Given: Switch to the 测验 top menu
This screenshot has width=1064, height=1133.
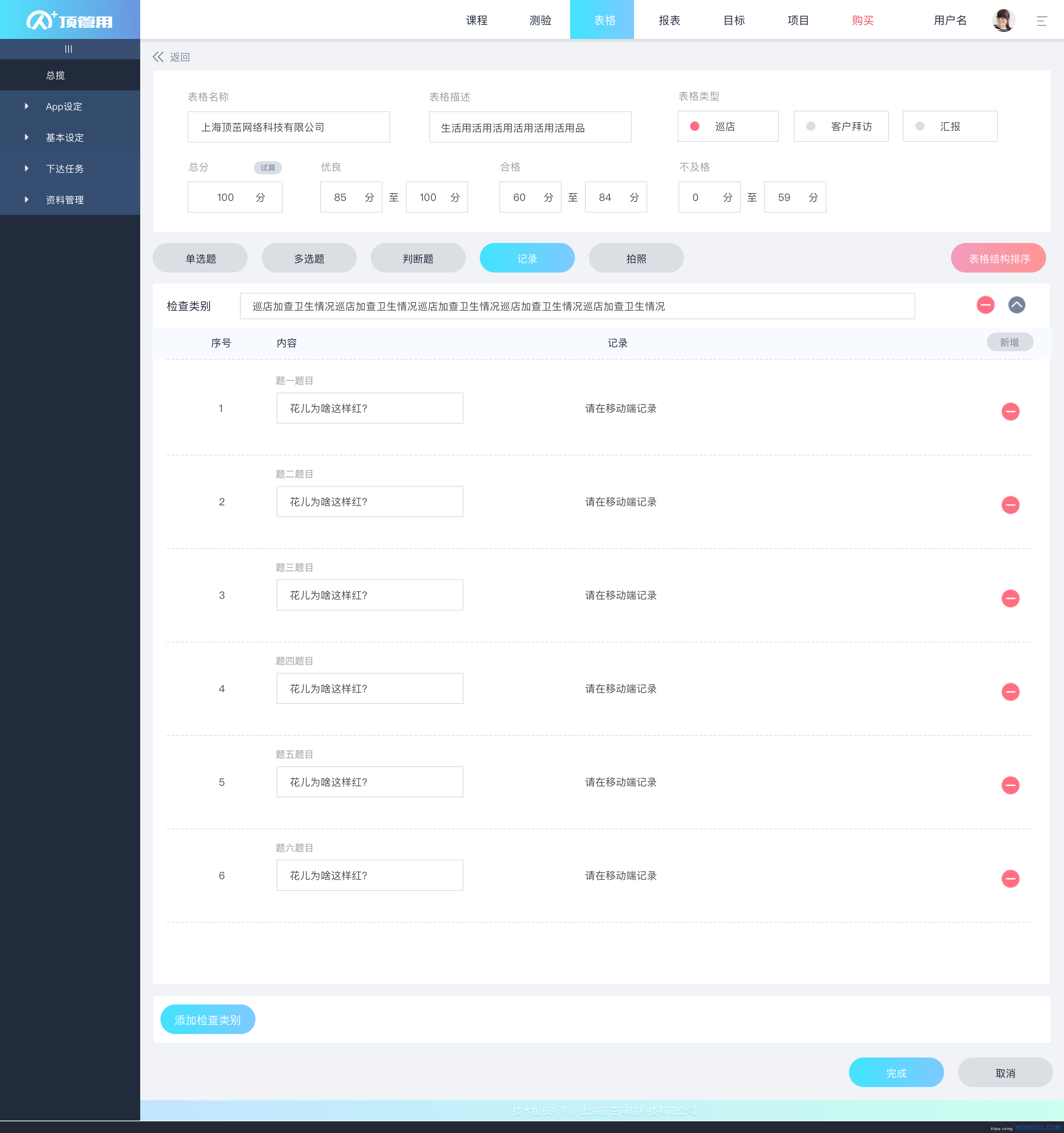Looking at the screenshot, I should [541, 20].
